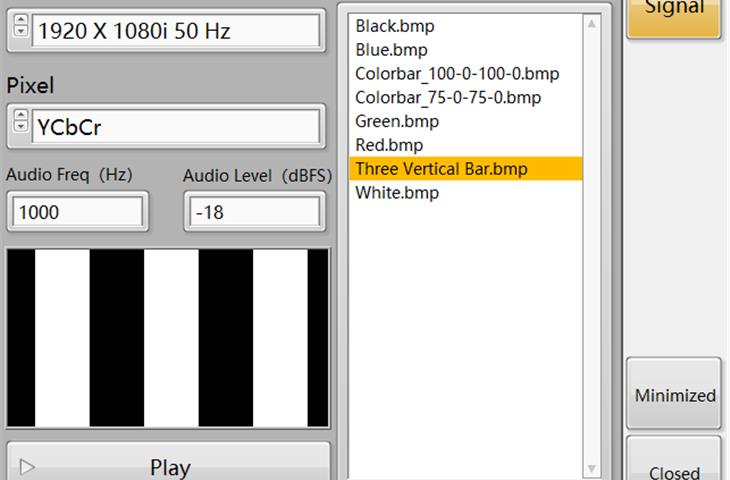The width and height of the screenshot is (730, 480).
Task: Click the Audio Freq input field
Action: (77, 212)
